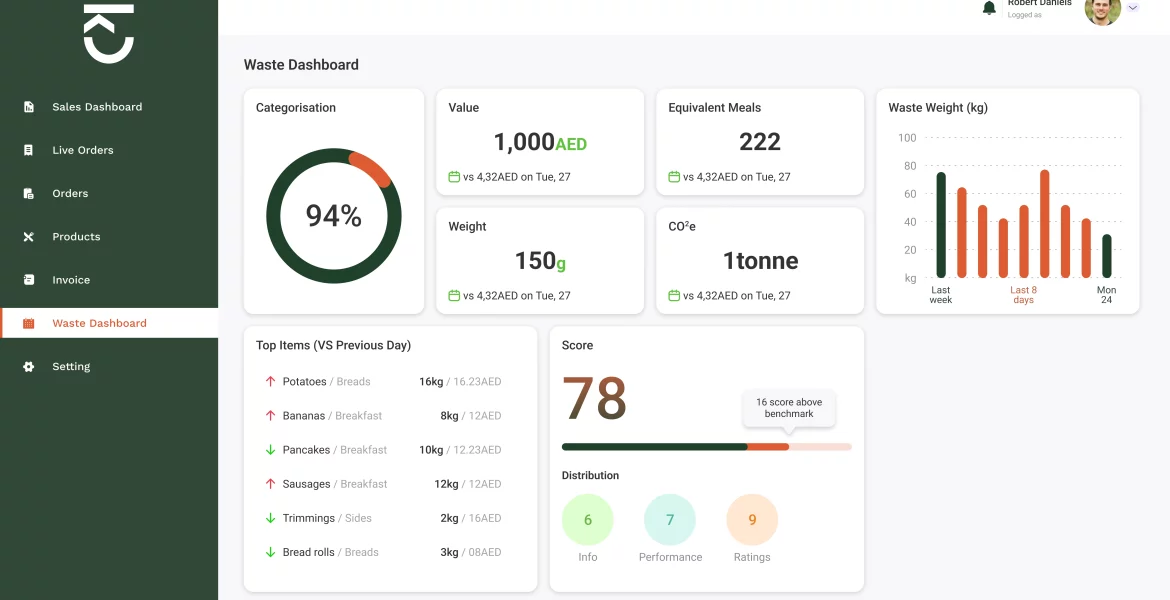Click the 1,000 AED value figure
This screenshot has width=1170, height=600.
tap(540, 142)
